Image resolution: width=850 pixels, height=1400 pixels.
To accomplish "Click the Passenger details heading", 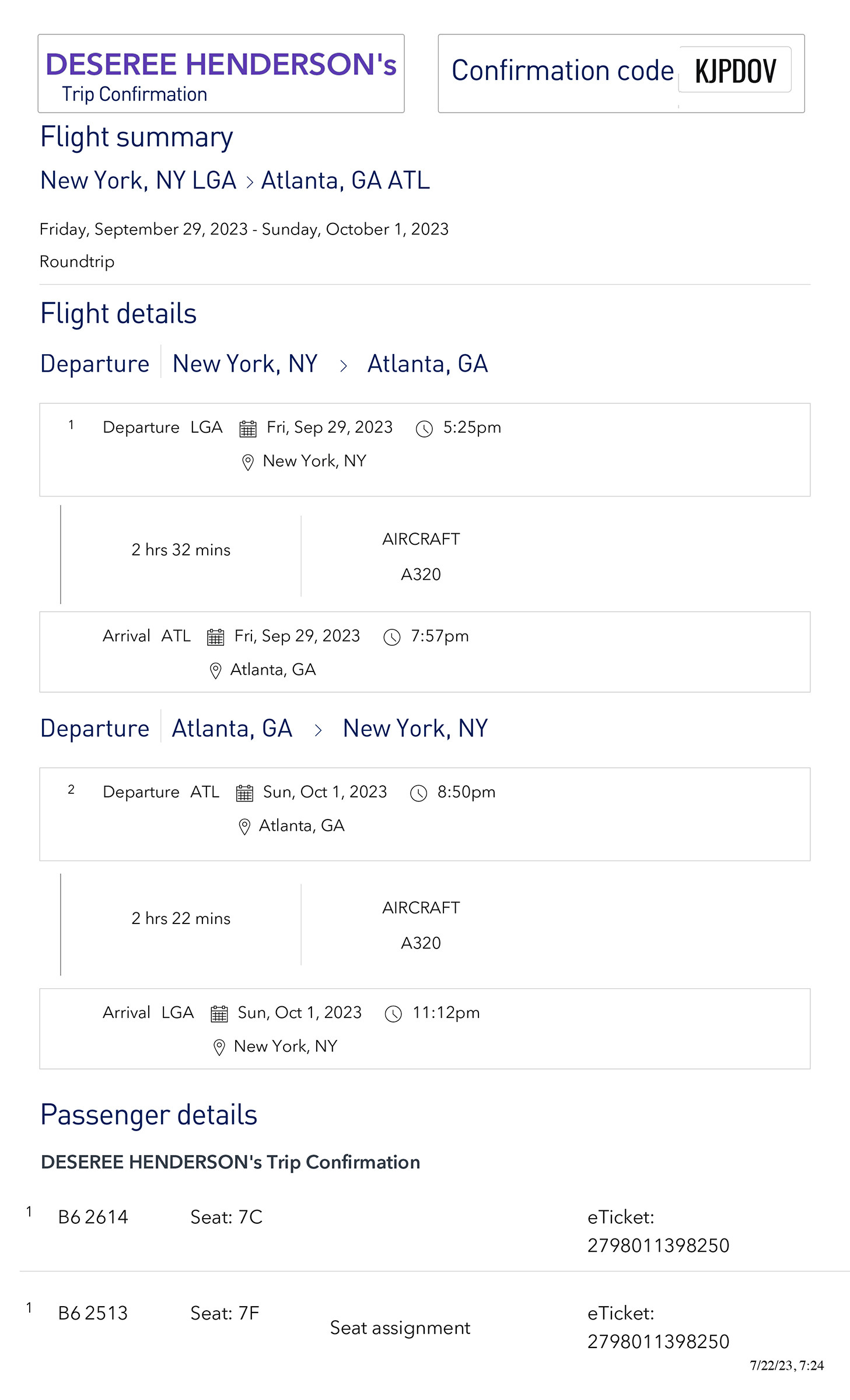I will click(149, 1115).
